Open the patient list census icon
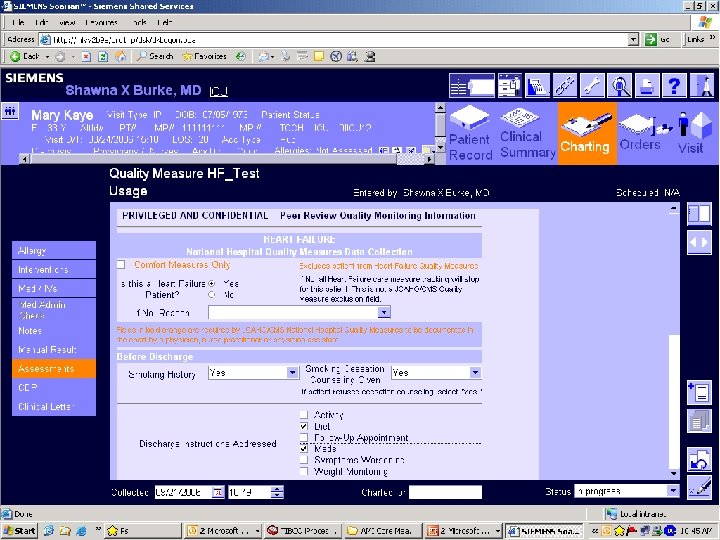 pyautogui.click(x=472, y=85)
